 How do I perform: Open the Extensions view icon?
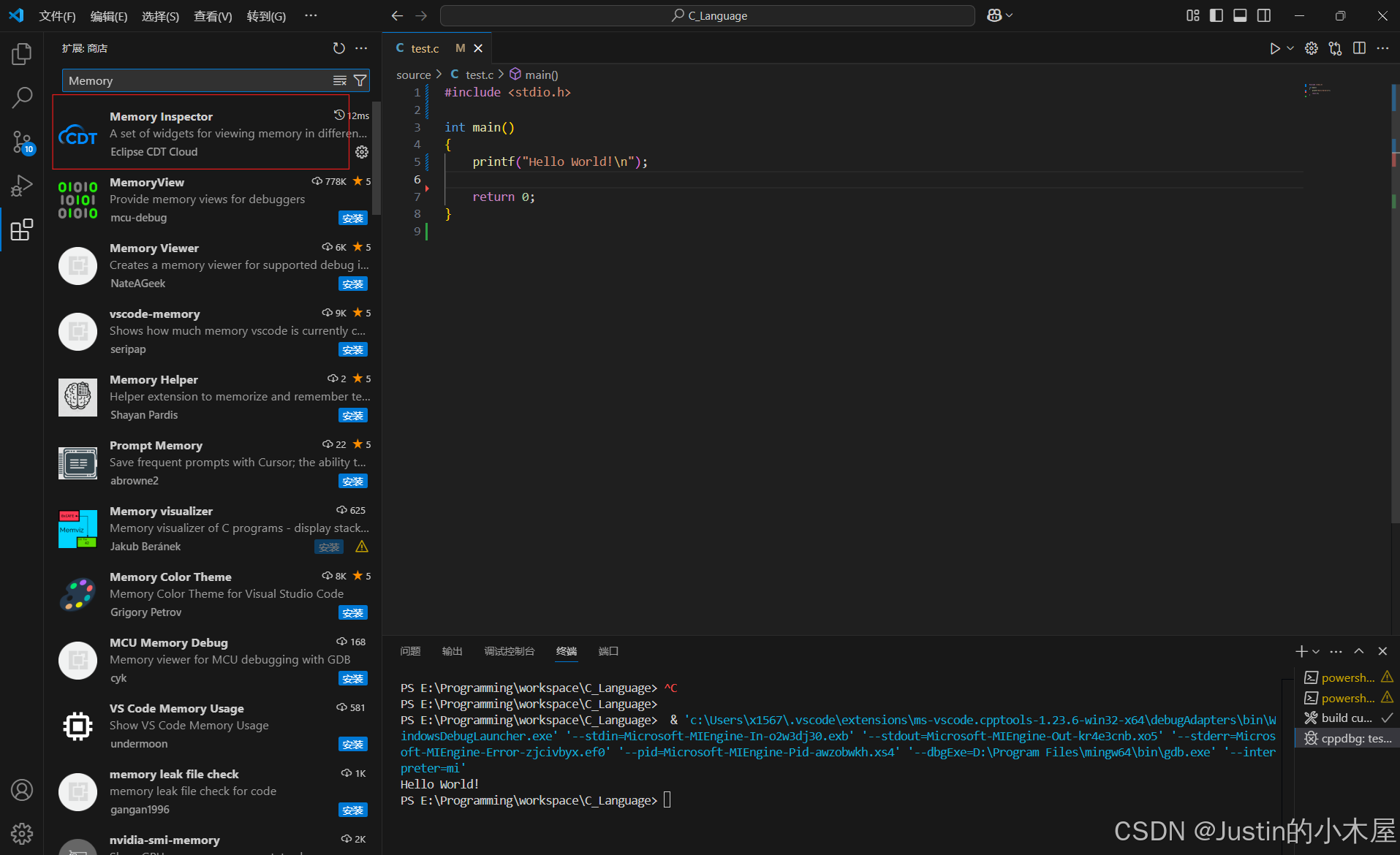click(22, 230)
